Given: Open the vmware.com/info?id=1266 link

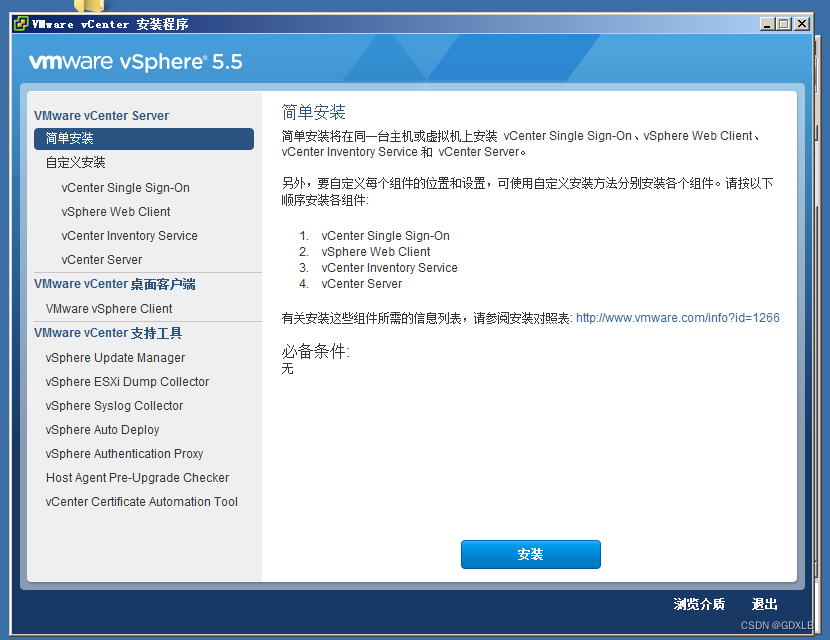Looking at the screenshot, I should (x=678, y=318).
